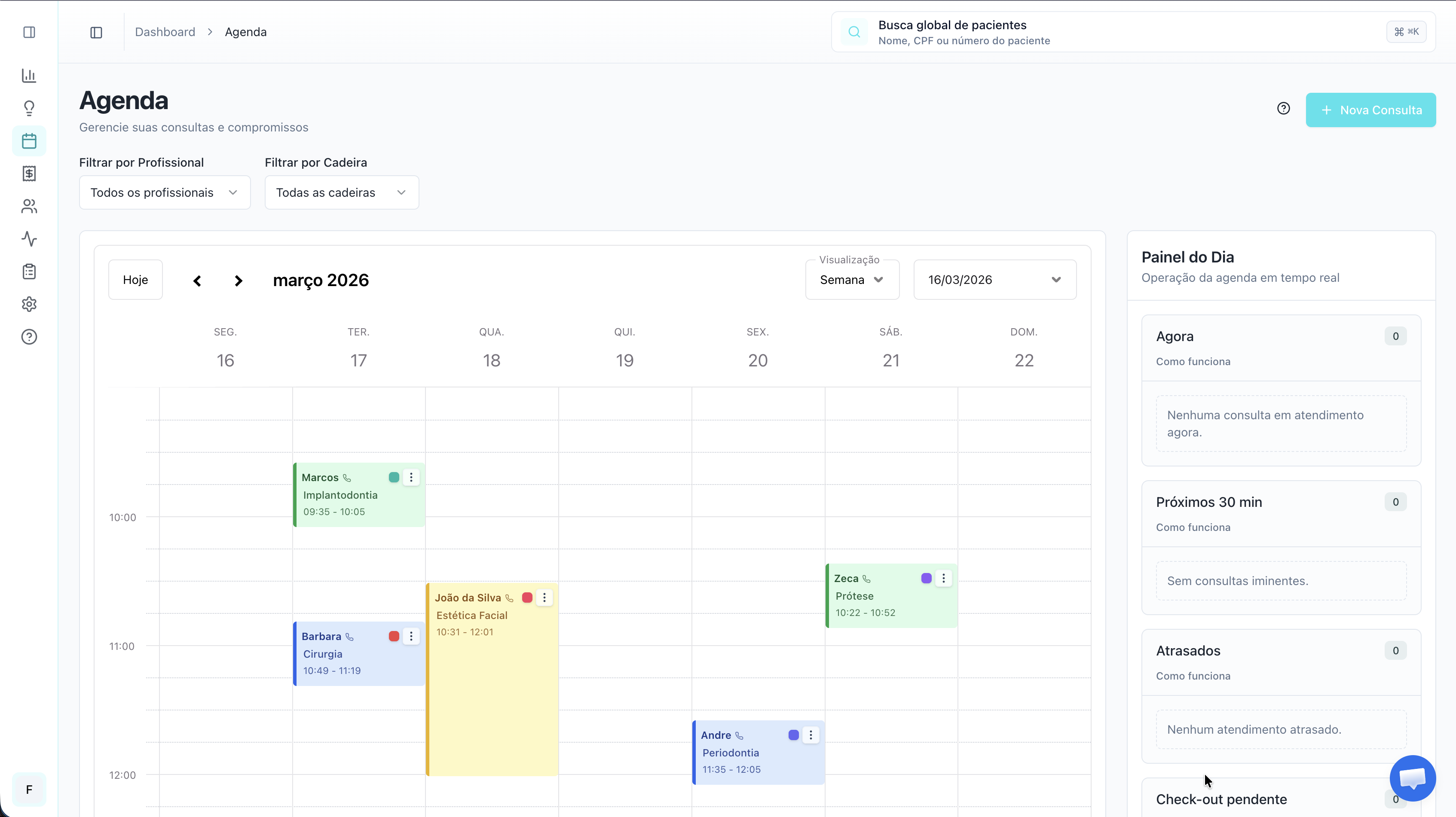This screenshot has width=1456, height=817.
Task: Click phone icon beside Barbara
Action: [350, 637]
